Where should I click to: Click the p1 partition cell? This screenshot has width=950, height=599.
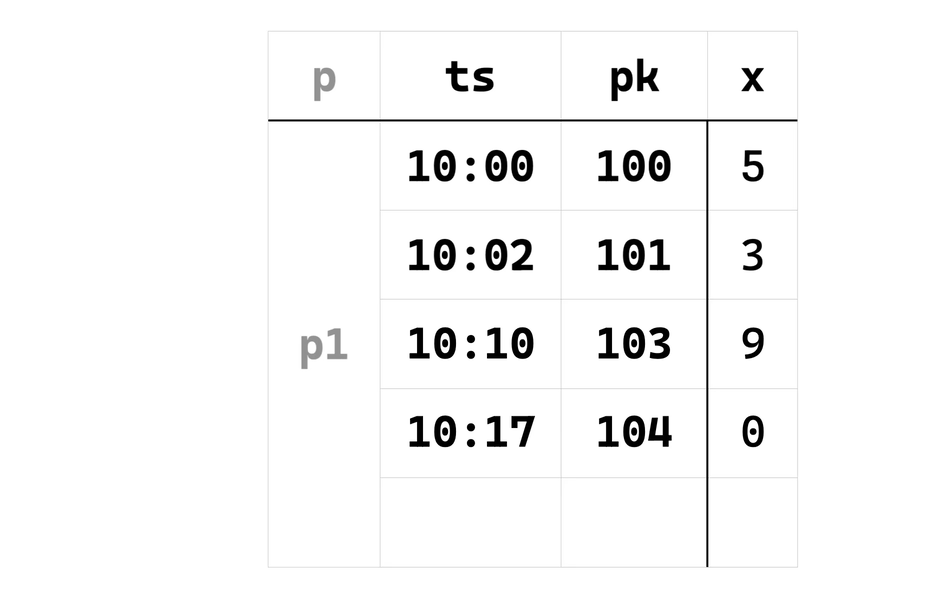[323, 345]
